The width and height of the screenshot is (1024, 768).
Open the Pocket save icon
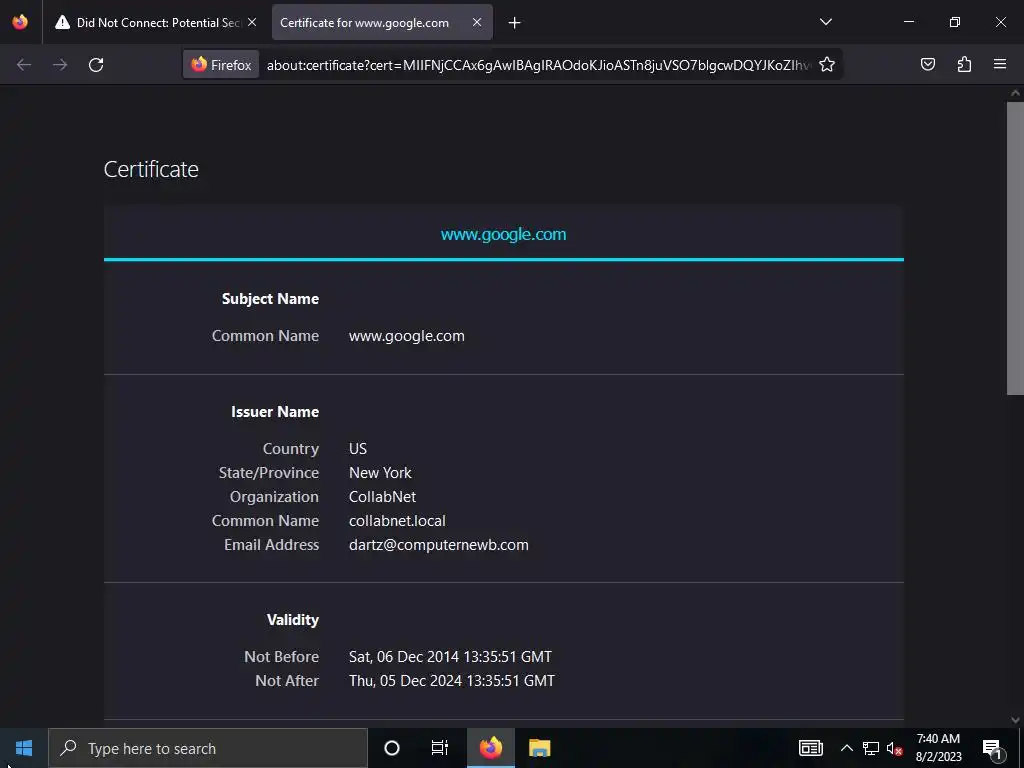927,64
